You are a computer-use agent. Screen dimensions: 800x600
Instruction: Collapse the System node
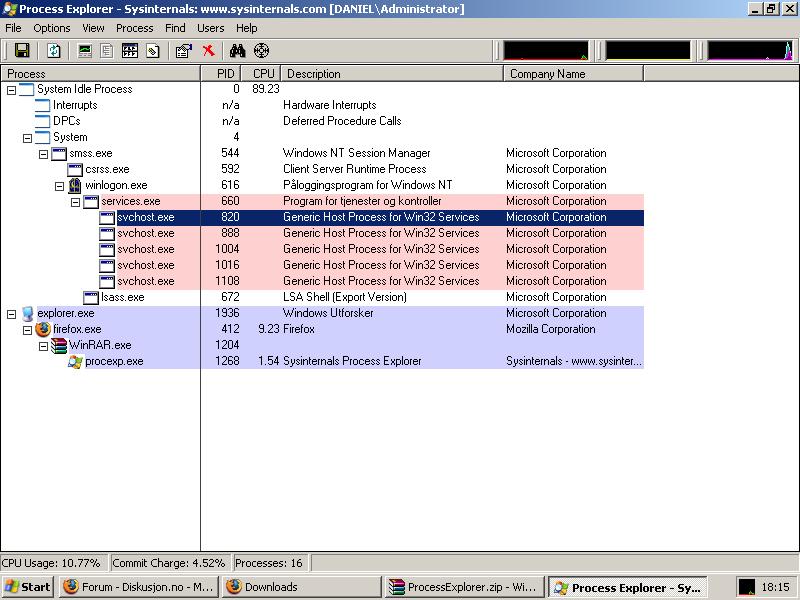[28, 138]
